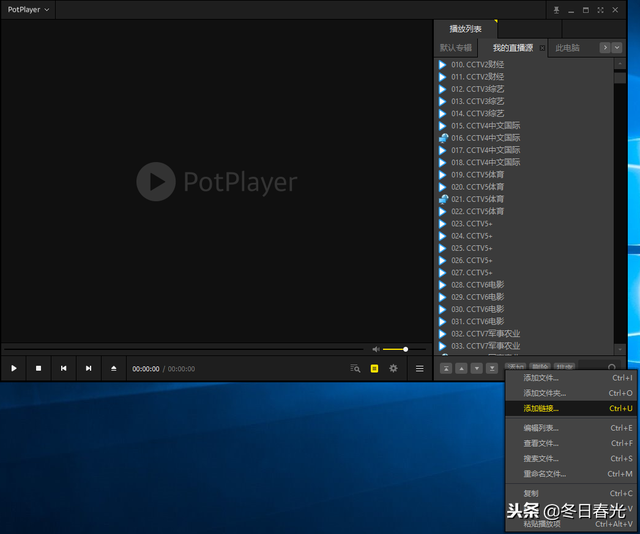The image size is (640, 534).
Task: Switch to the 默认专辑 playlist tab
Action: 456,48
